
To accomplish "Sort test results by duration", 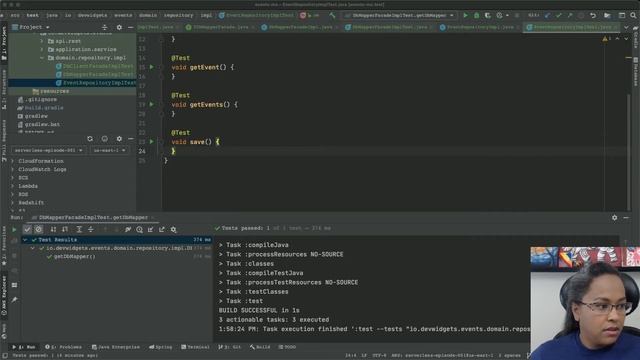I will tap(65, 229).
